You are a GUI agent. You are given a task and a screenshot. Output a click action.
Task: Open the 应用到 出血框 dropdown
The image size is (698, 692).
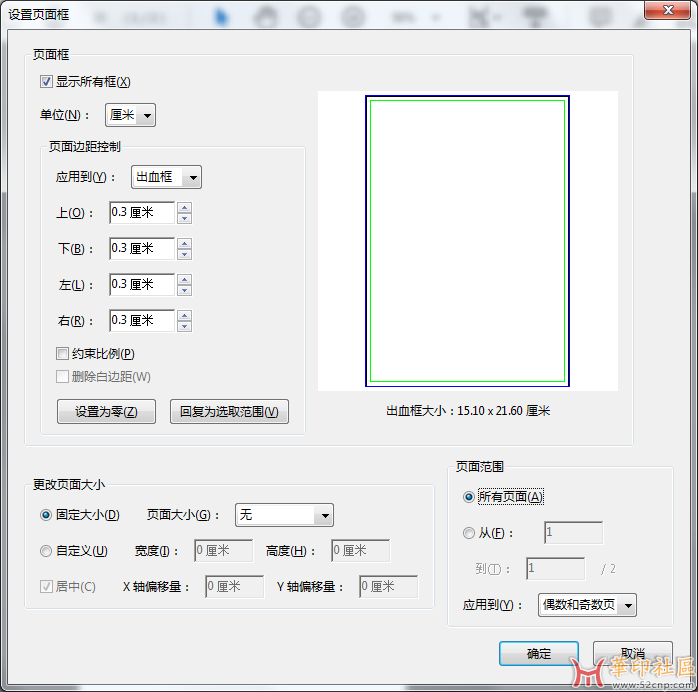166,177
